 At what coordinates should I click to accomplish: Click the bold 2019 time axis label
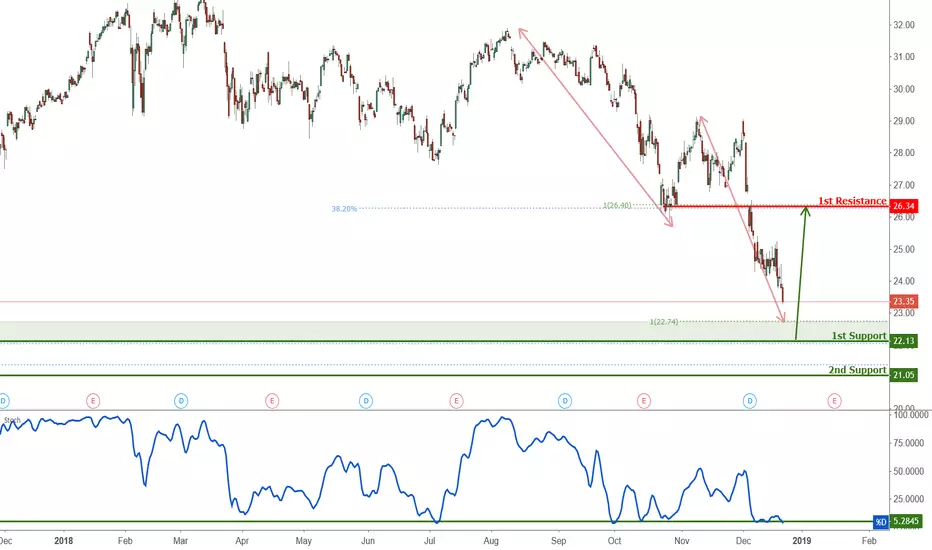click(802, 540)
